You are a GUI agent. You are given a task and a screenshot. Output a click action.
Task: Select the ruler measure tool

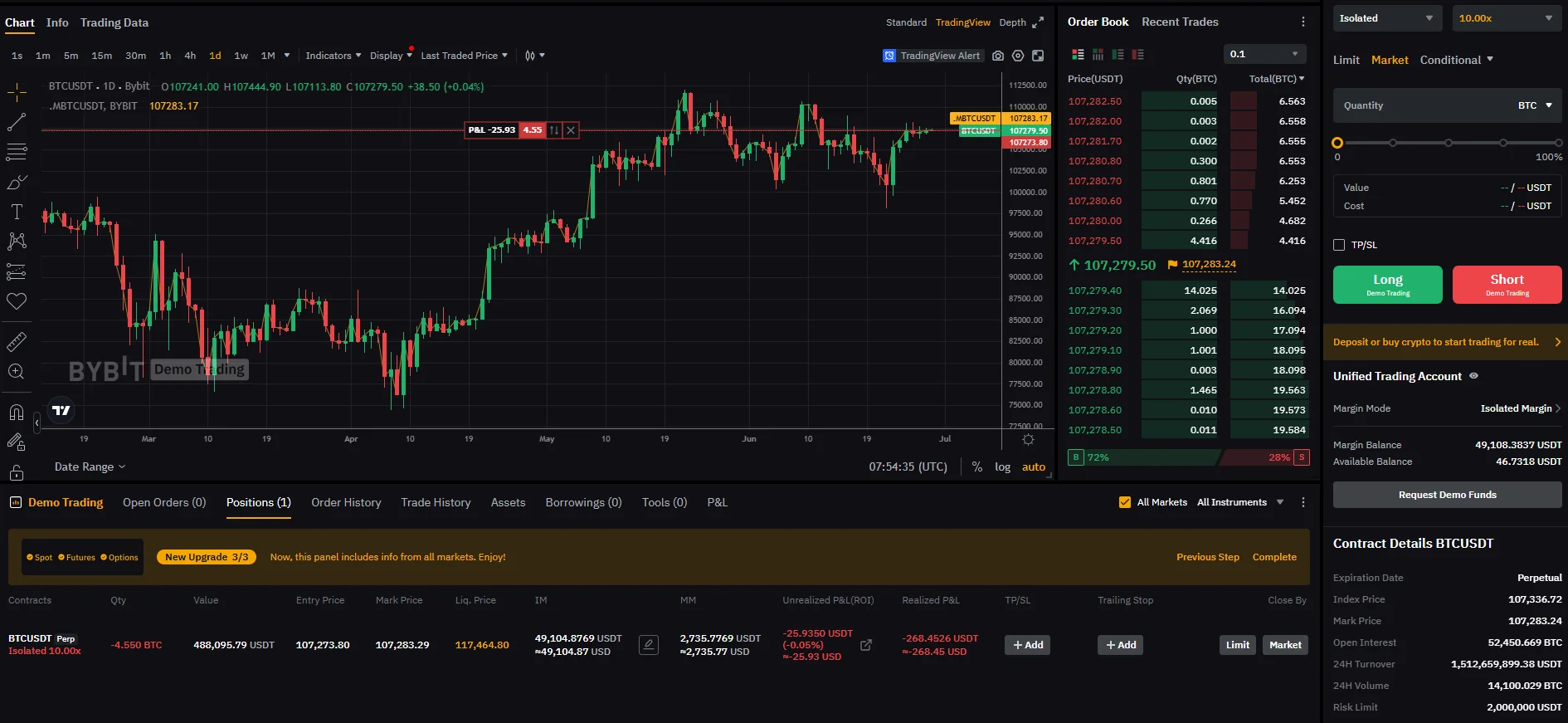17,341
